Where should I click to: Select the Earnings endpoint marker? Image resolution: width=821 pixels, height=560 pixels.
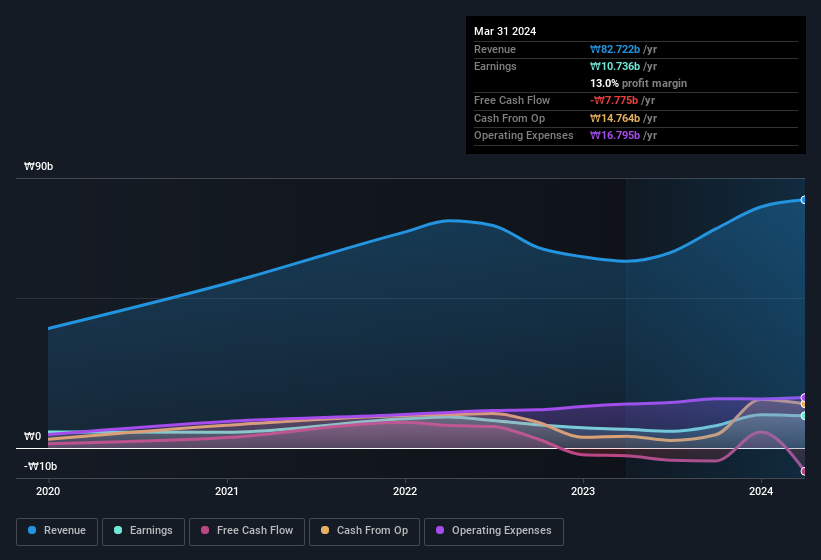[x=804, y=416]
